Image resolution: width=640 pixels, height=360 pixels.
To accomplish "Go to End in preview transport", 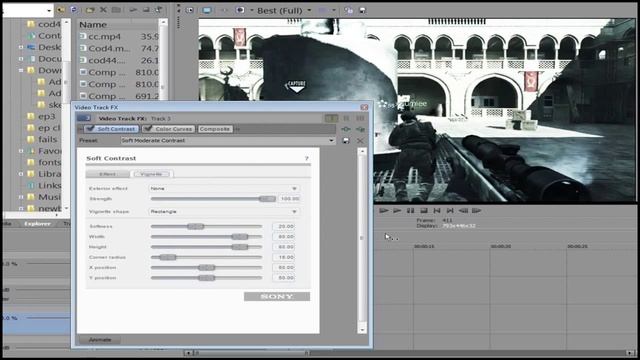I will click(450, 211).
